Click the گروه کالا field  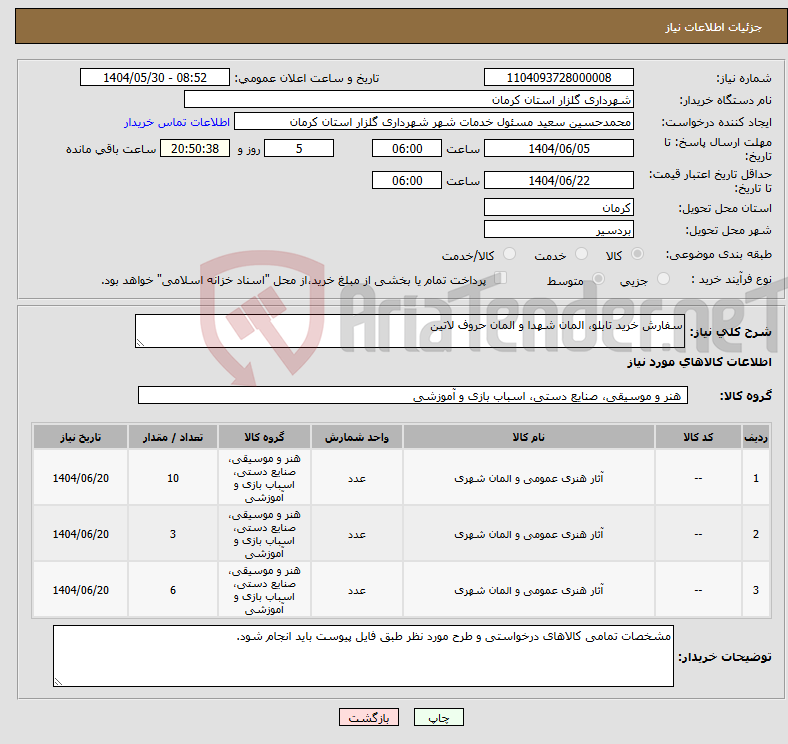(x=413, y=395)
